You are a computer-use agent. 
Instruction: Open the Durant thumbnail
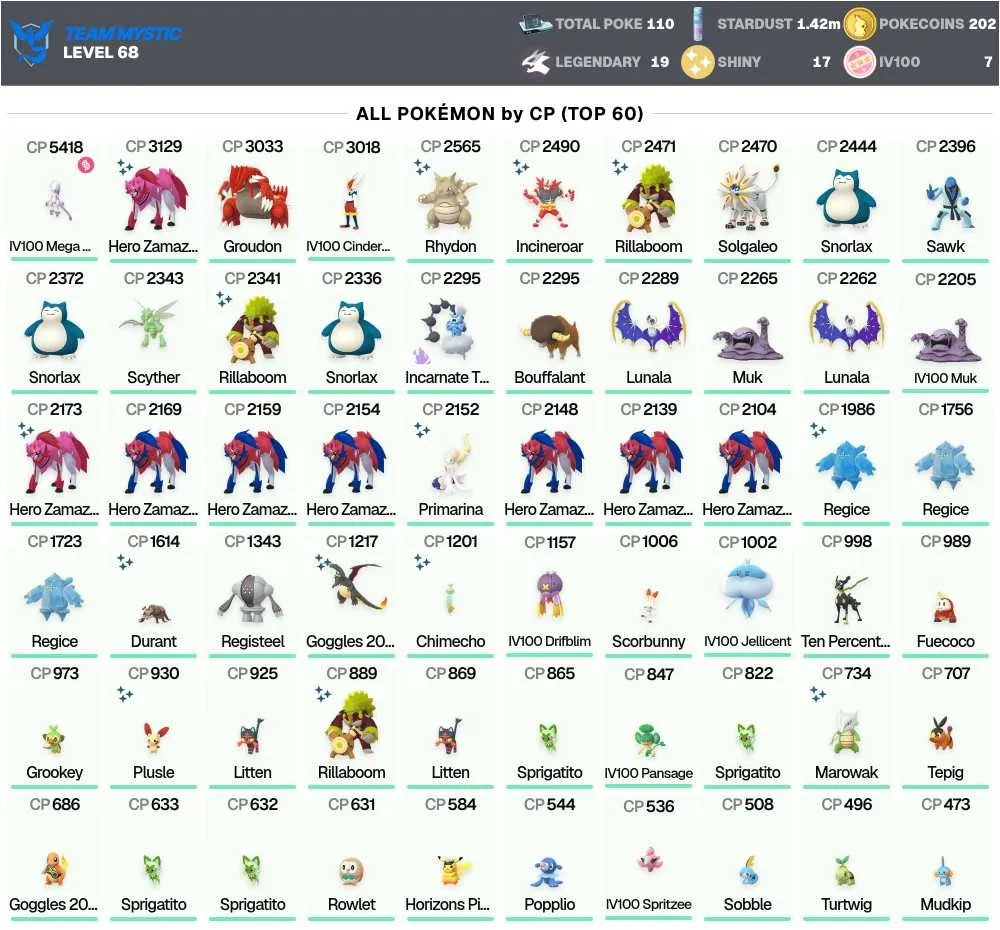pos(154,613)
